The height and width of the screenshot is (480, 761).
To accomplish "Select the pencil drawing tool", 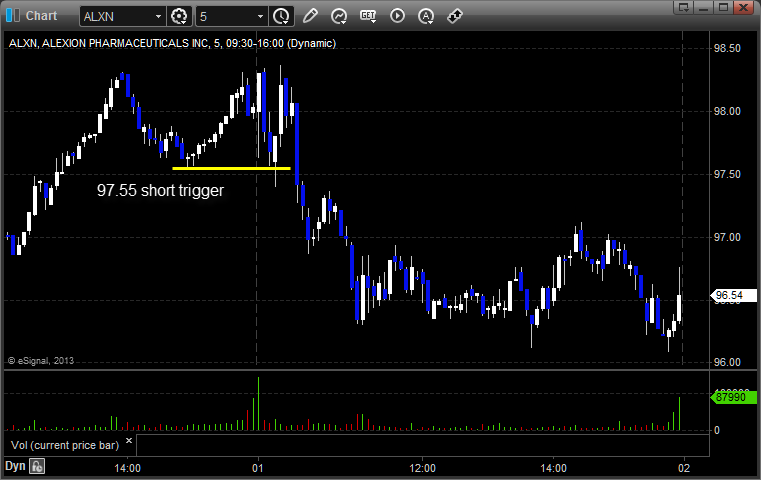I will 310,16.
